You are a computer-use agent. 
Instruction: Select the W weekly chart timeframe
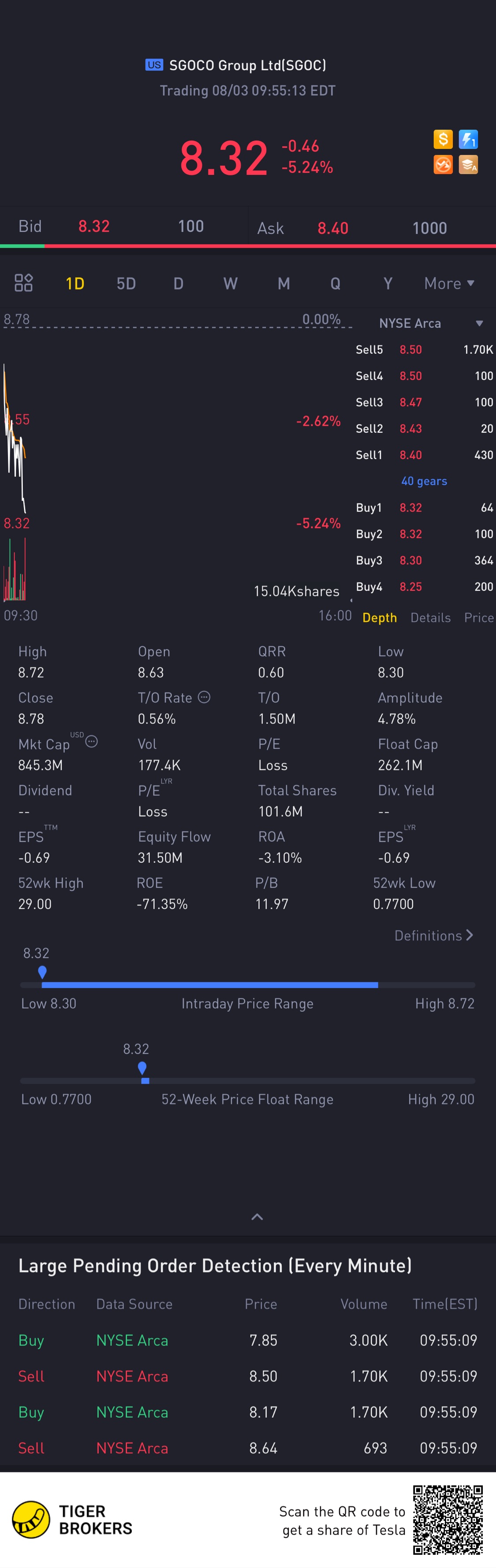[x=230, y=284]
